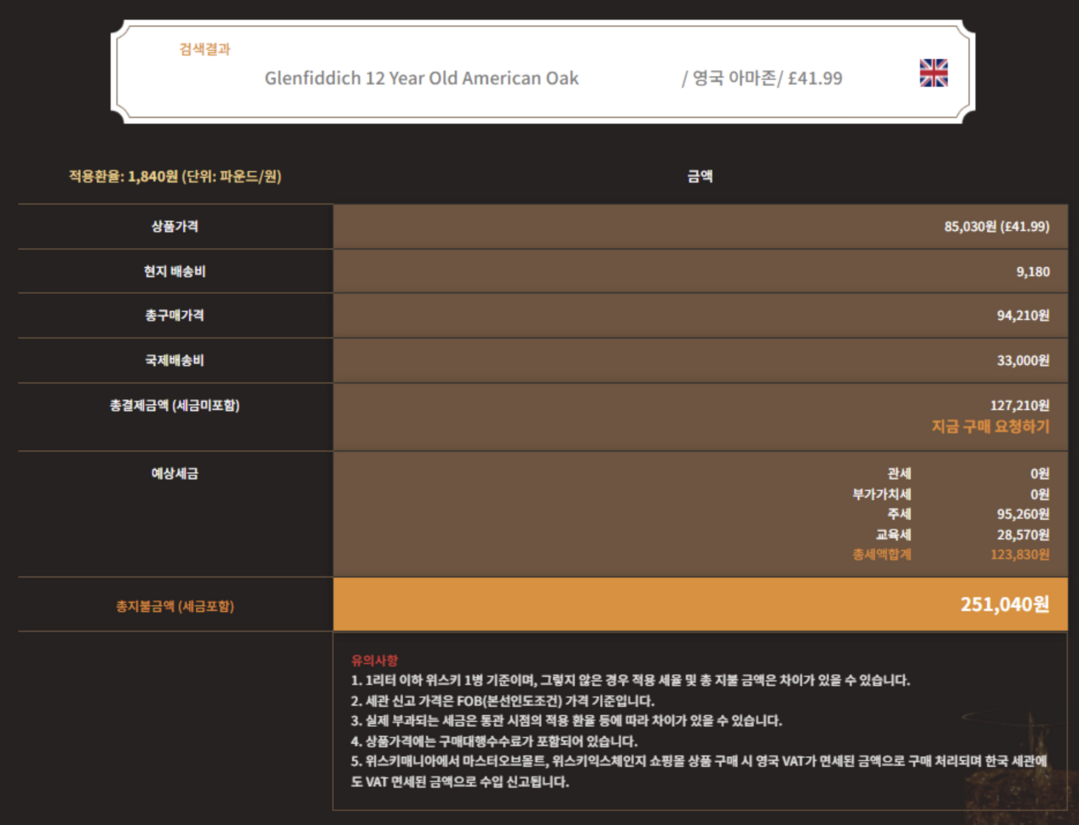The height and width of the screenshot is (825, 1079).
Task: Click note 2 about 'FOB(본선인도조건) 가격 기준'
Action: pos(502,701)
